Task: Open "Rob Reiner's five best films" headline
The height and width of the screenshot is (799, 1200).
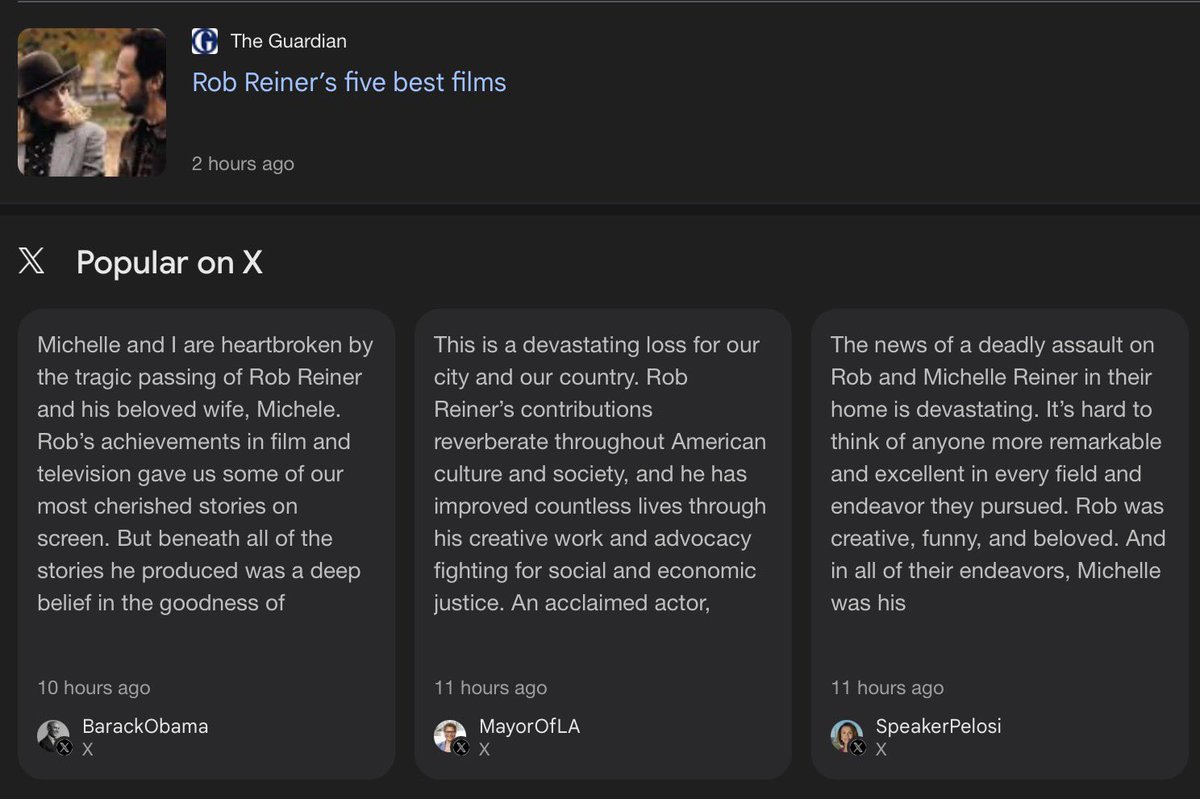Action: 349,82
